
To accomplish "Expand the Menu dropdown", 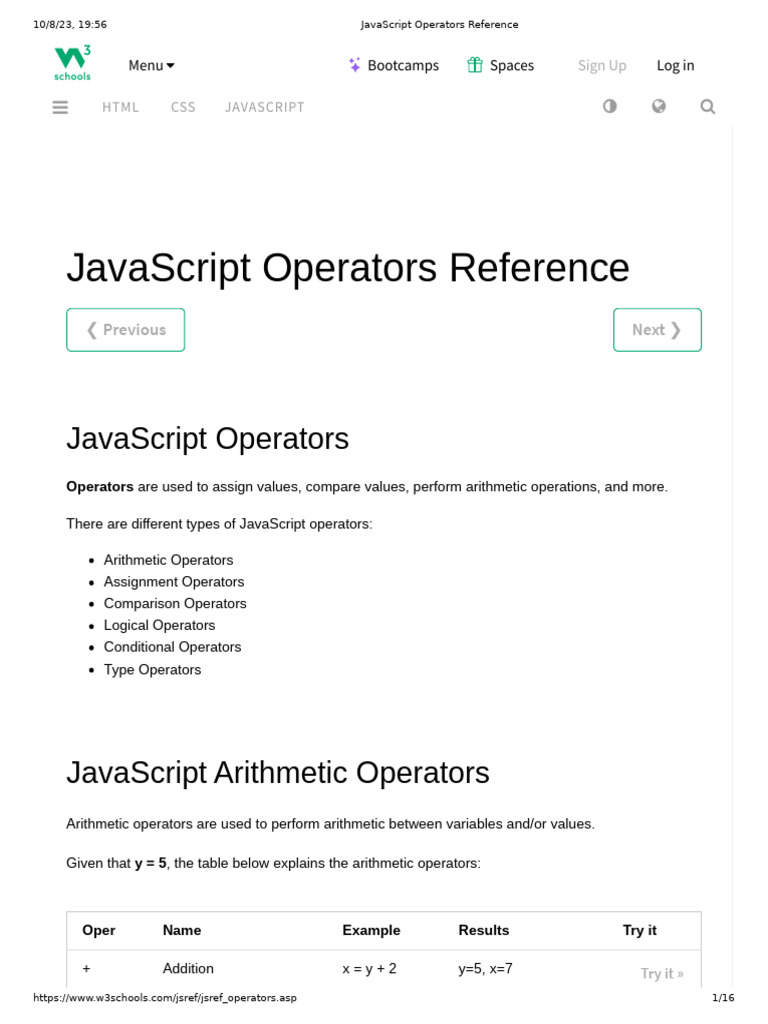I will (151, 65).
